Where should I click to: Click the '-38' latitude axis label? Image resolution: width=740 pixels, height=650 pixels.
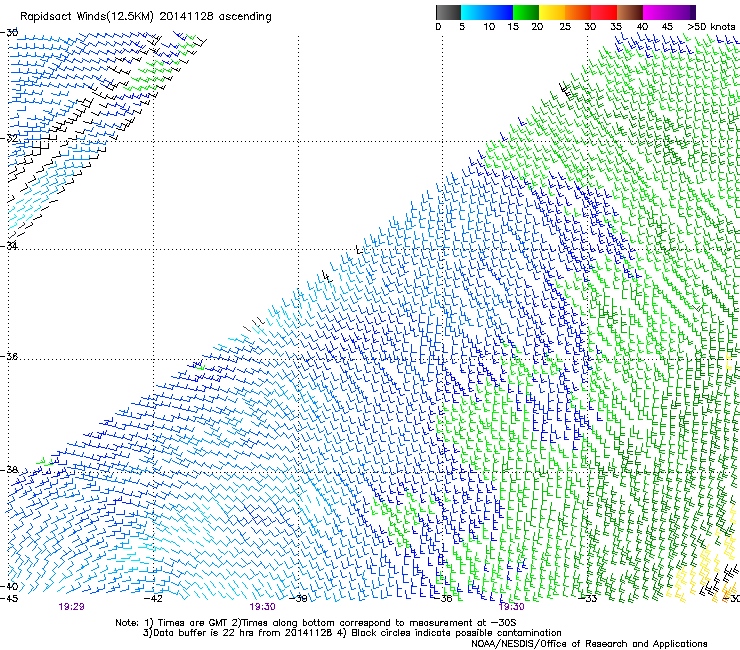click(9, 470)
